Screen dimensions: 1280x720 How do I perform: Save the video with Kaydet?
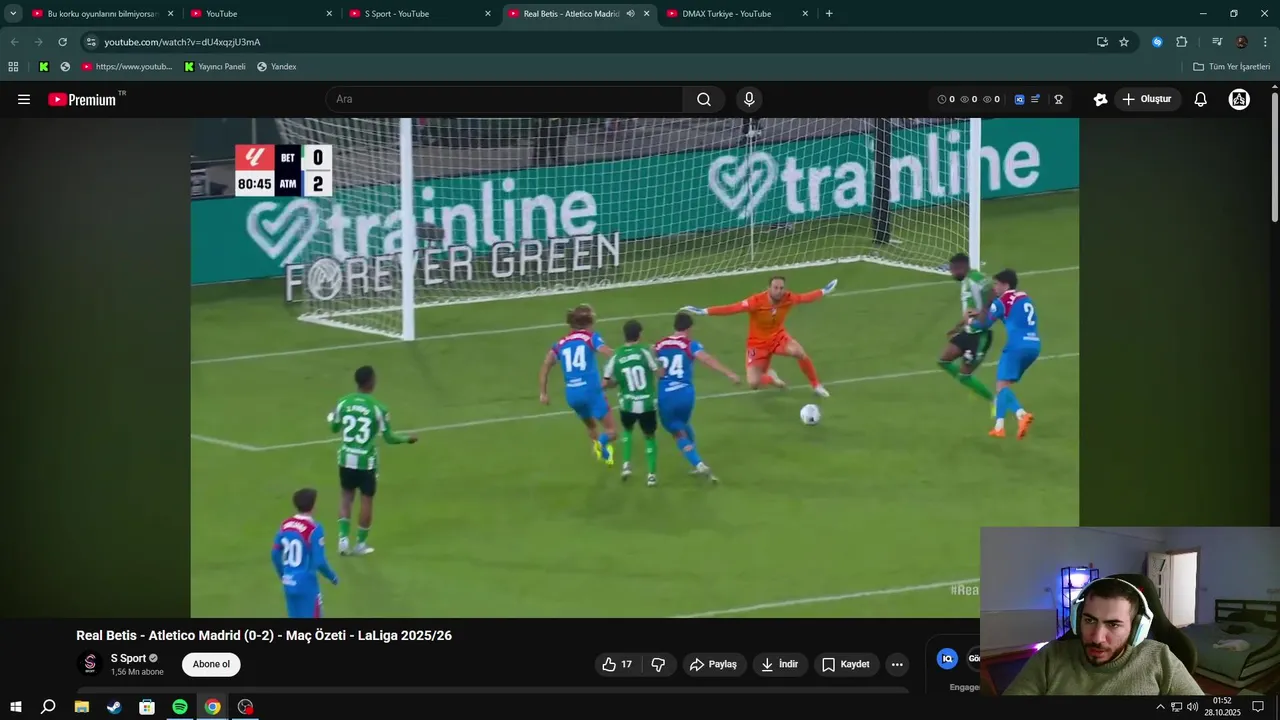click(846, 664)
